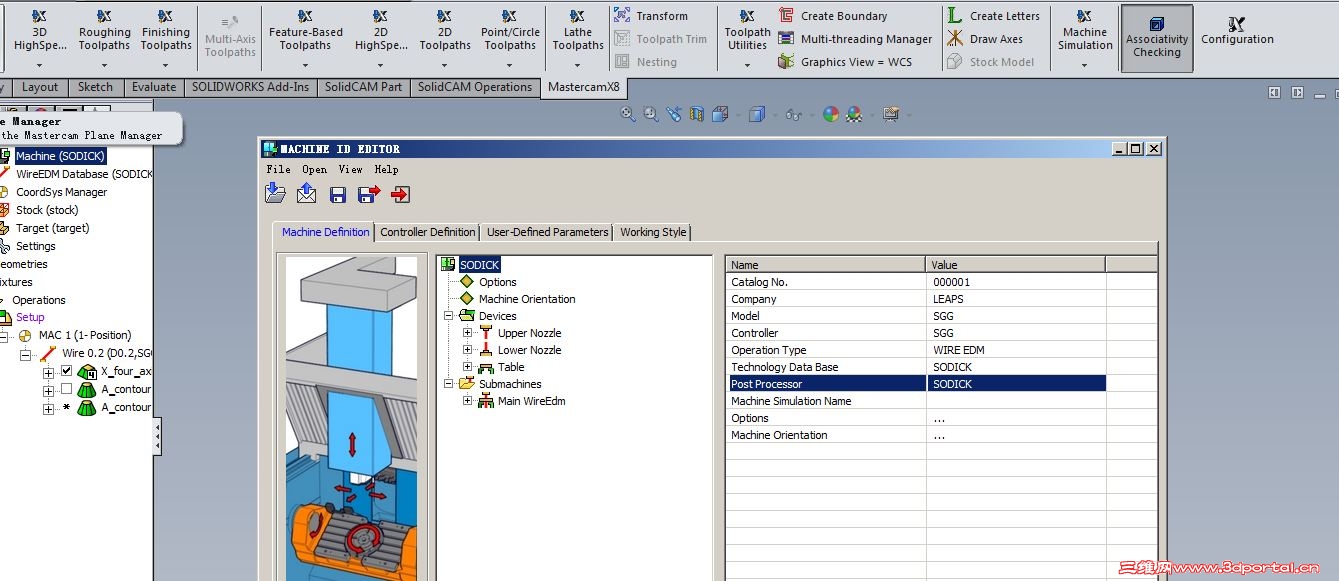Open Mastercam Configuration

coord(1237,31)
